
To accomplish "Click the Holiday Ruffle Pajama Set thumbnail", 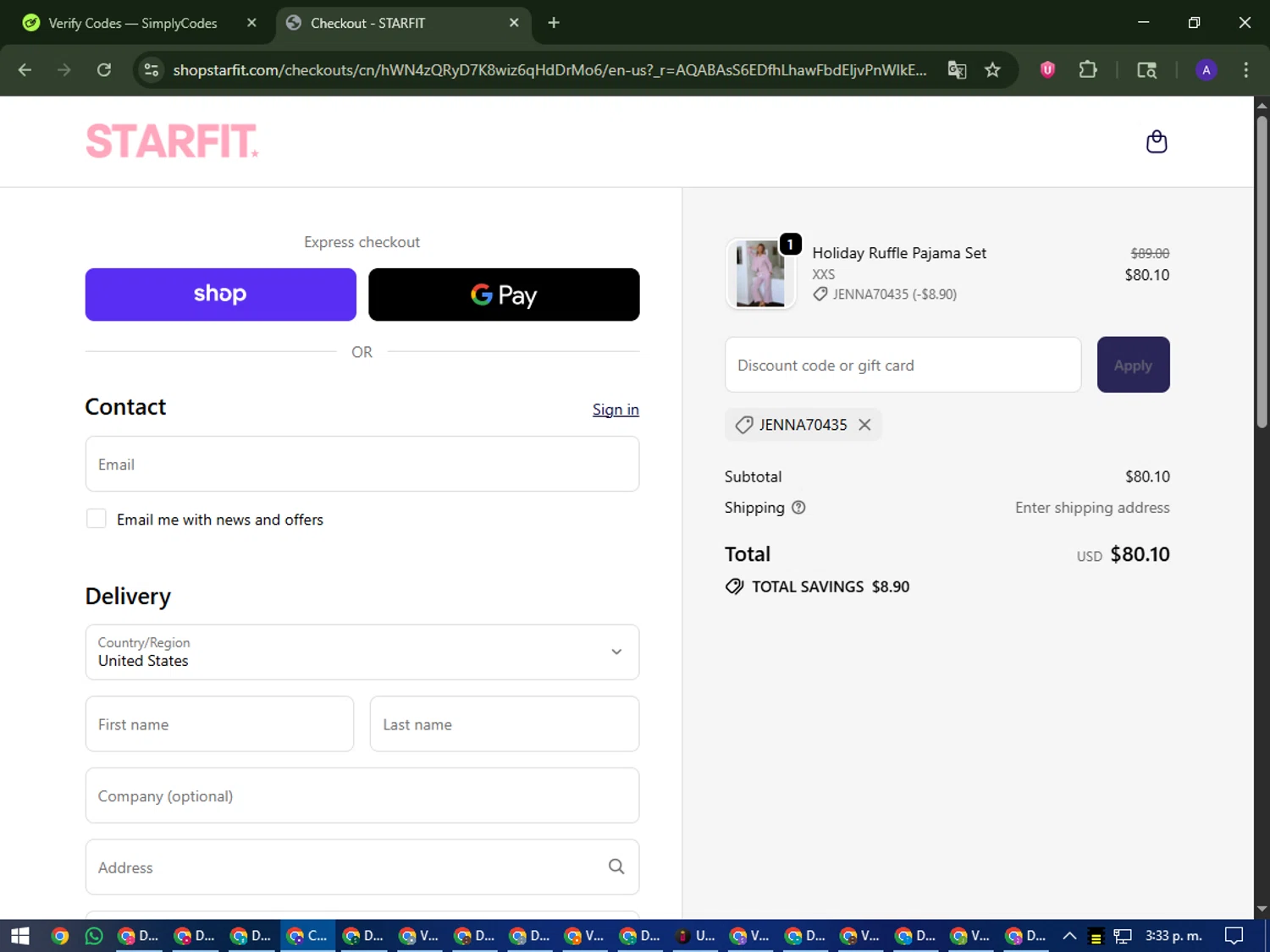I will click(760, 273).
